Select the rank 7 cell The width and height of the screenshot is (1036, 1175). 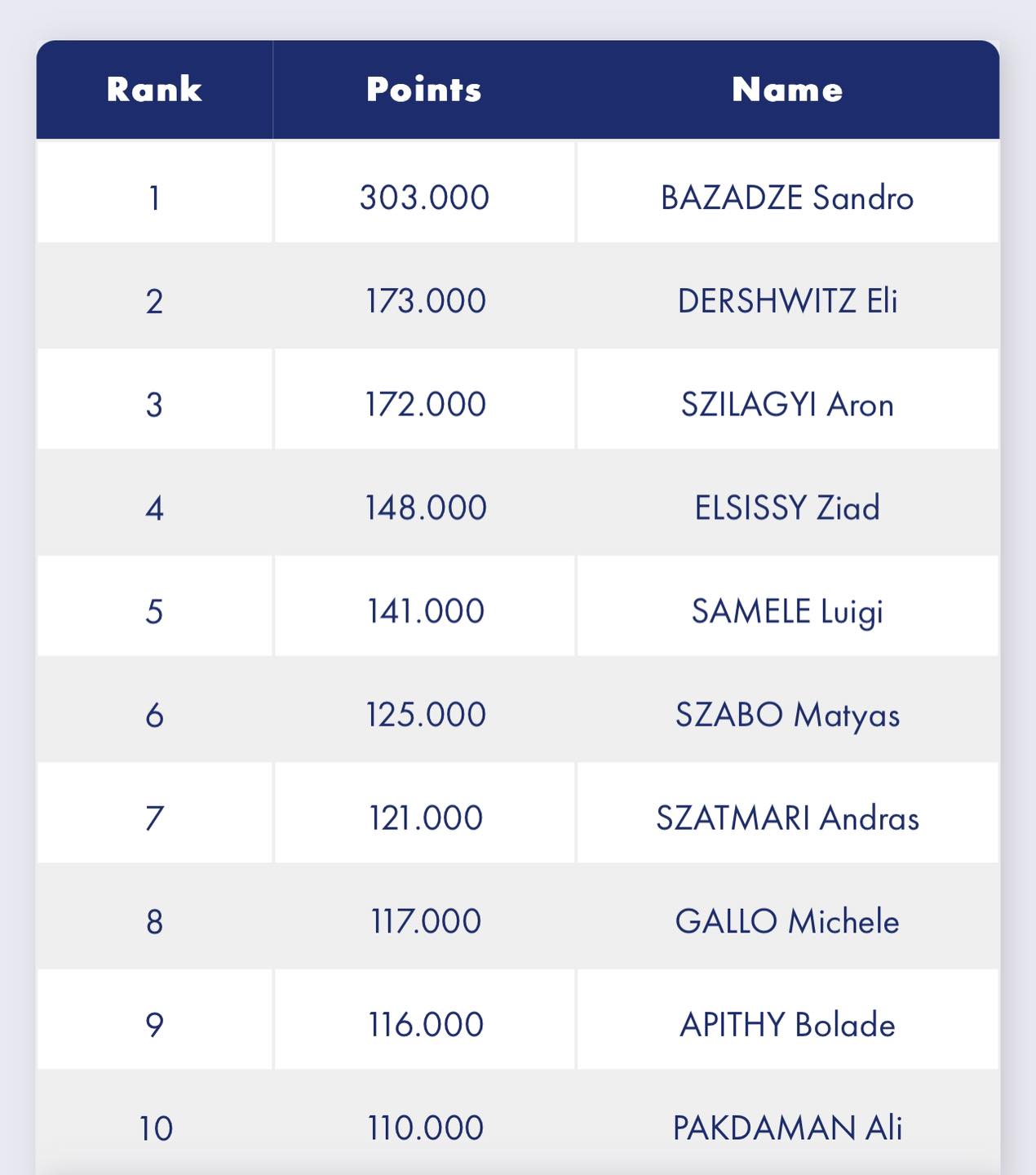point(154,818)
